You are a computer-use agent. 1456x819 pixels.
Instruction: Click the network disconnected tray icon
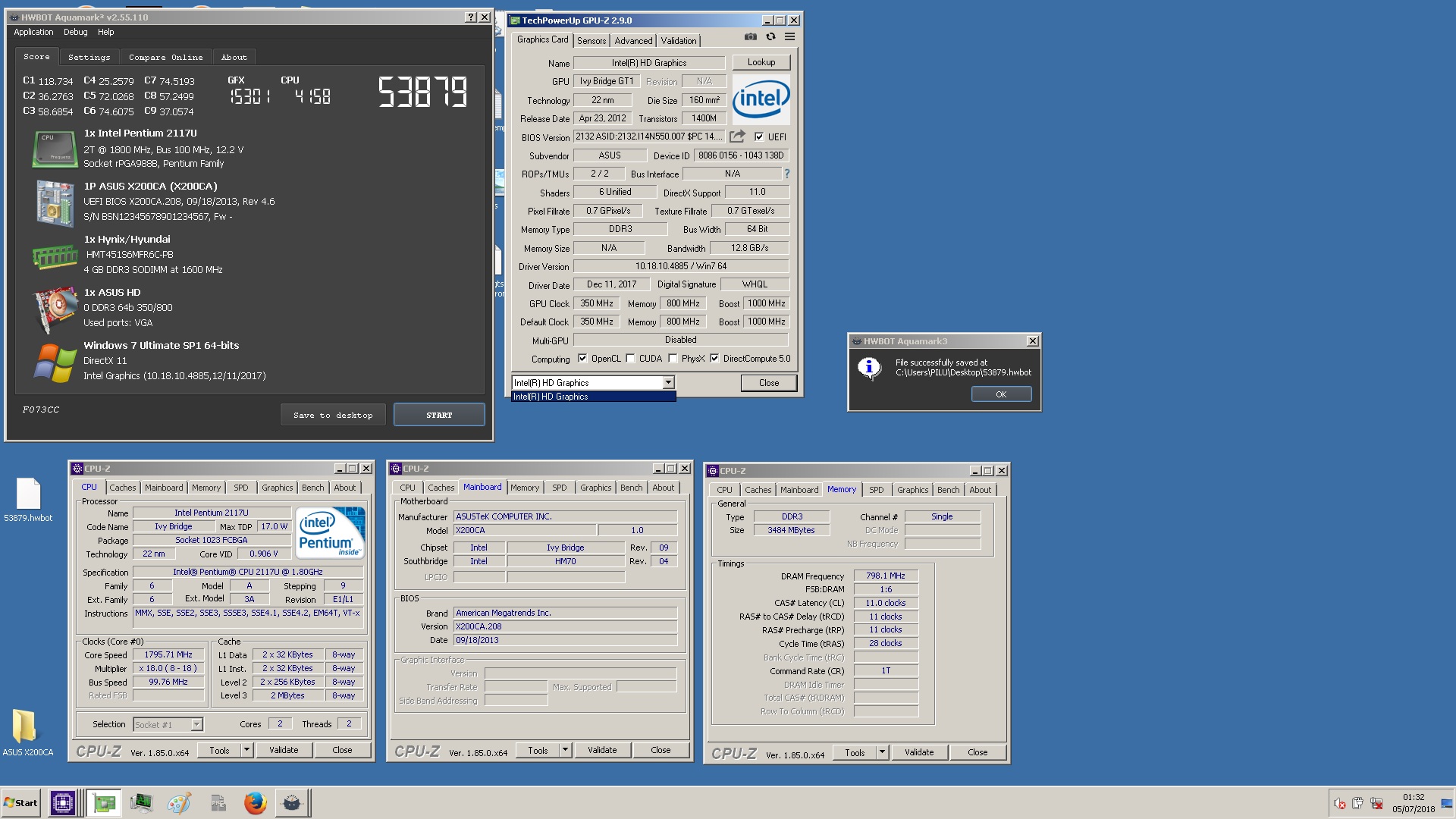click(1376, 804)
